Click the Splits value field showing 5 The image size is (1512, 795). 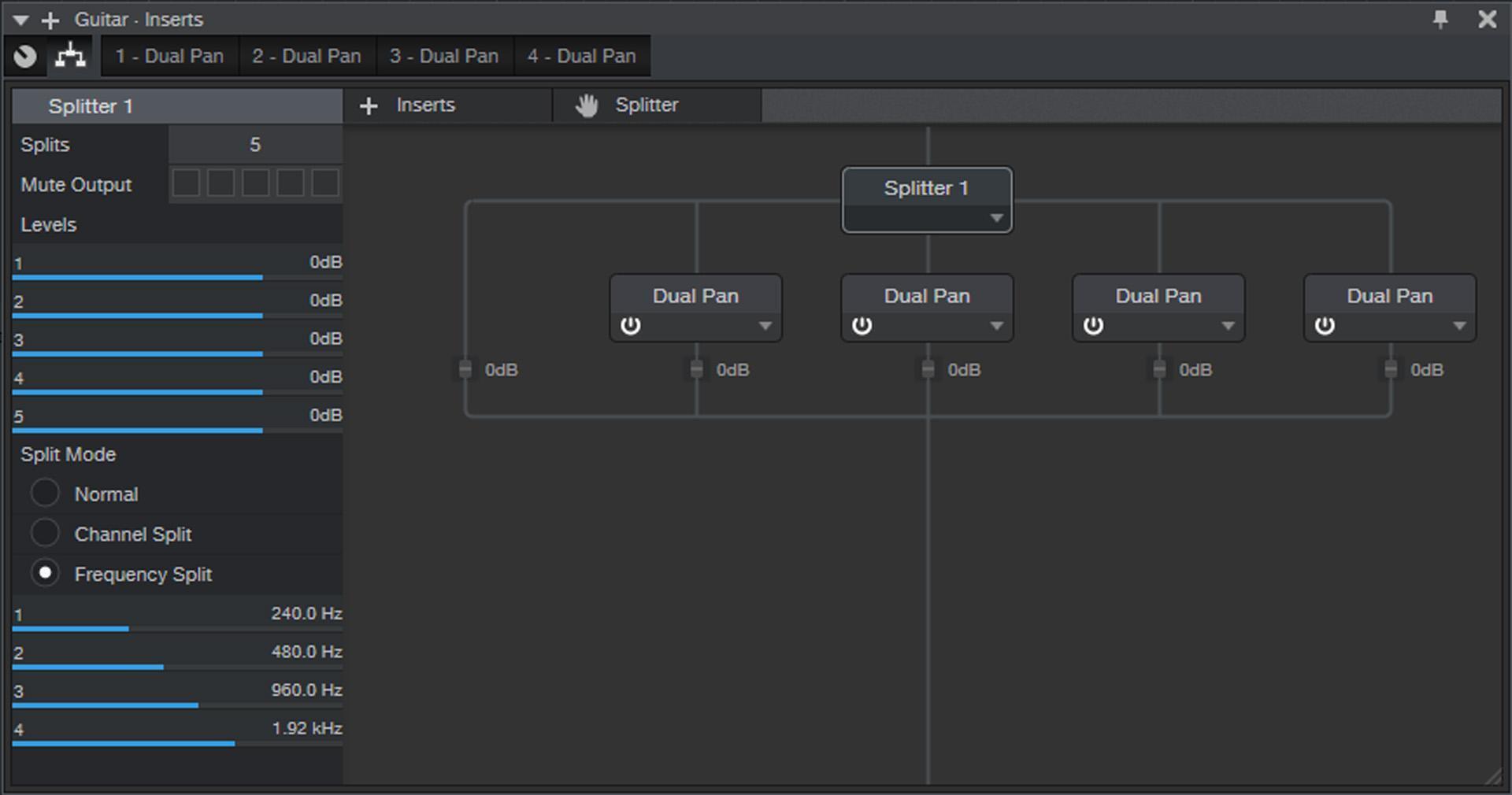coord(254,144)
